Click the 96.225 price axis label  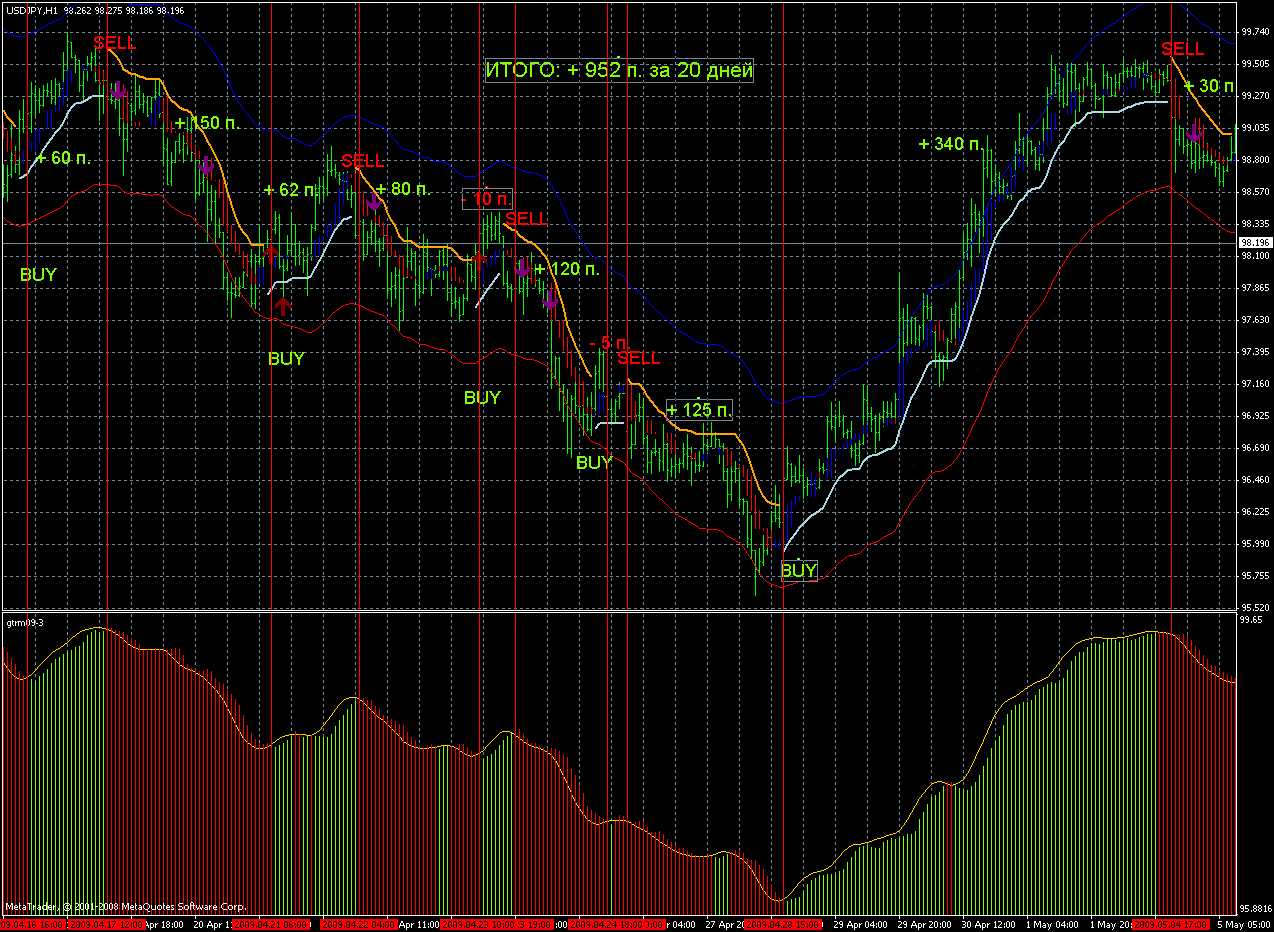1253,512
